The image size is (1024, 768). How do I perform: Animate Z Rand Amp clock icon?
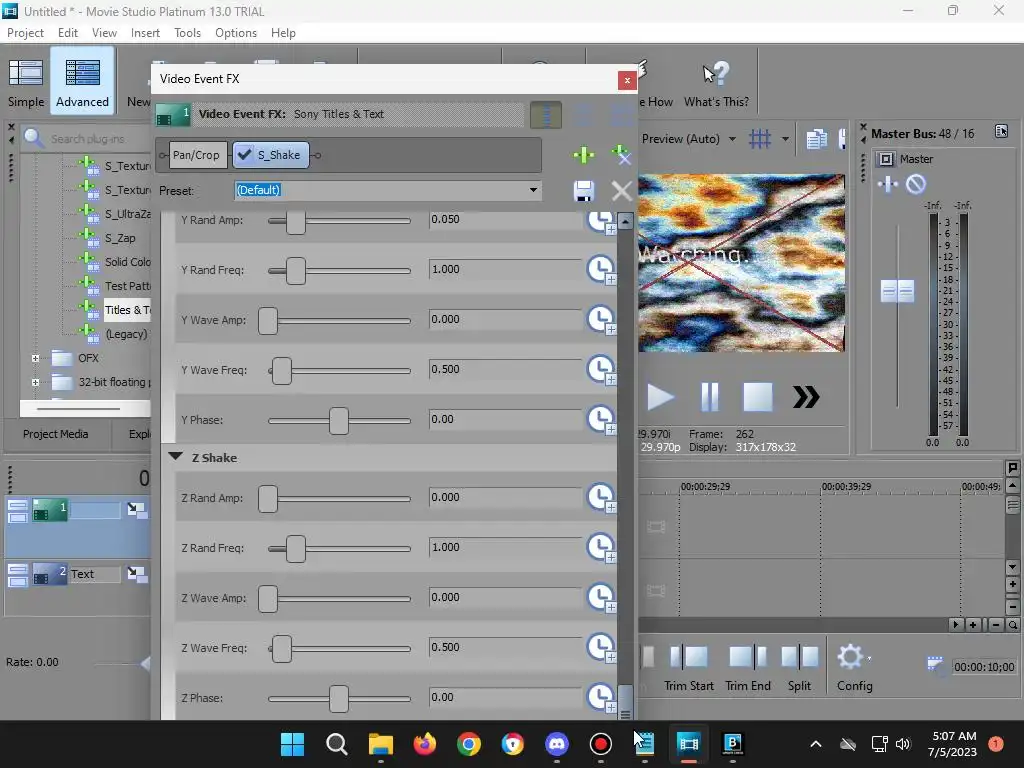[x=600, y=497]
